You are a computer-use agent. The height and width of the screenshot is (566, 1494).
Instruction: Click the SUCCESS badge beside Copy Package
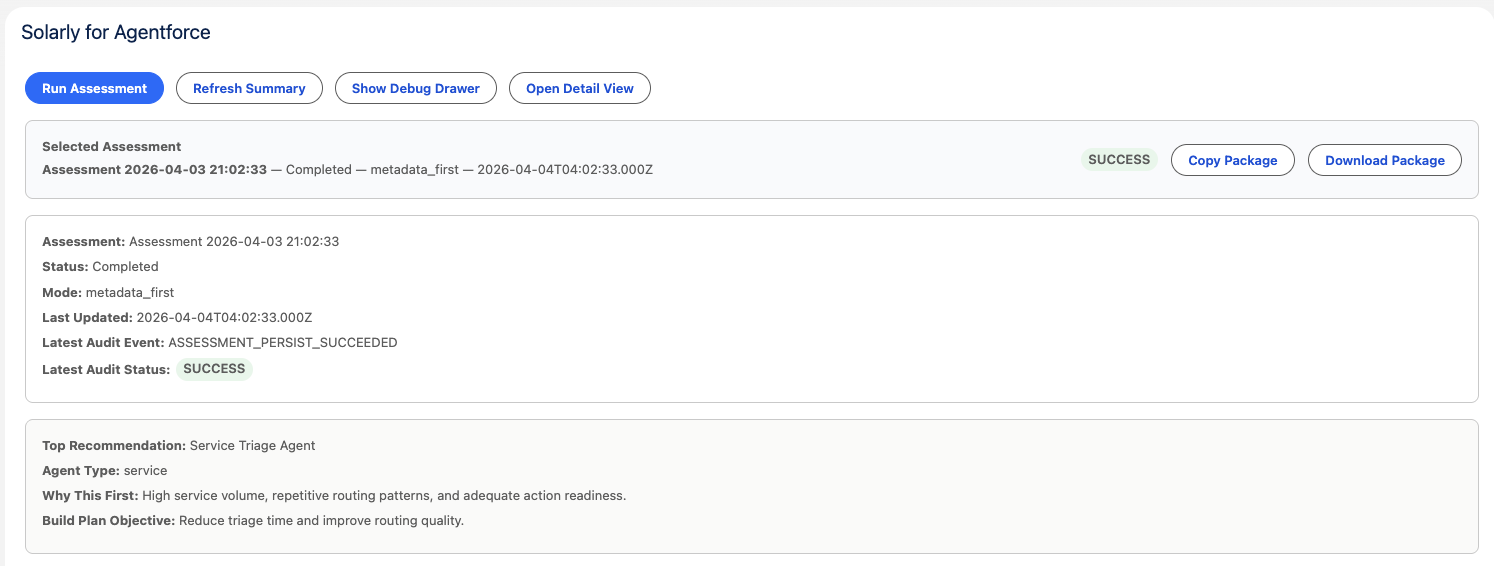click(1119, 159)
